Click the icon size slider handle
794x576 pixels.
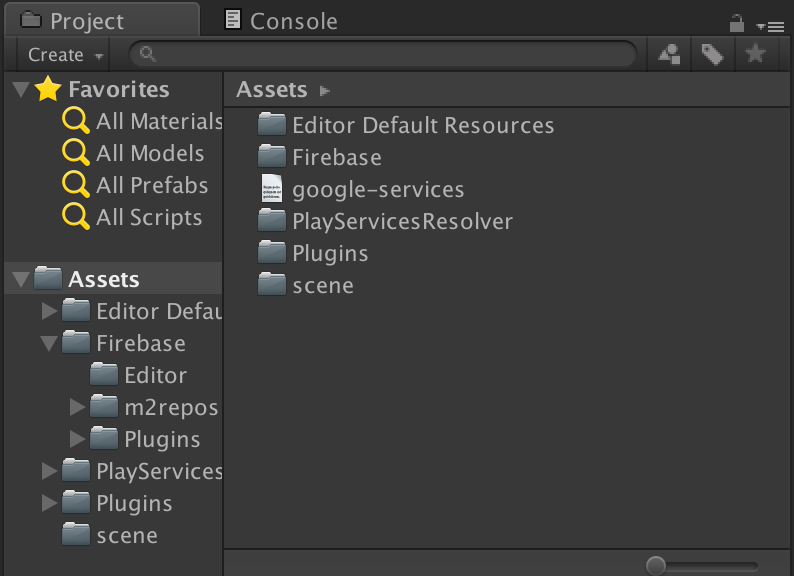point(656,565)
